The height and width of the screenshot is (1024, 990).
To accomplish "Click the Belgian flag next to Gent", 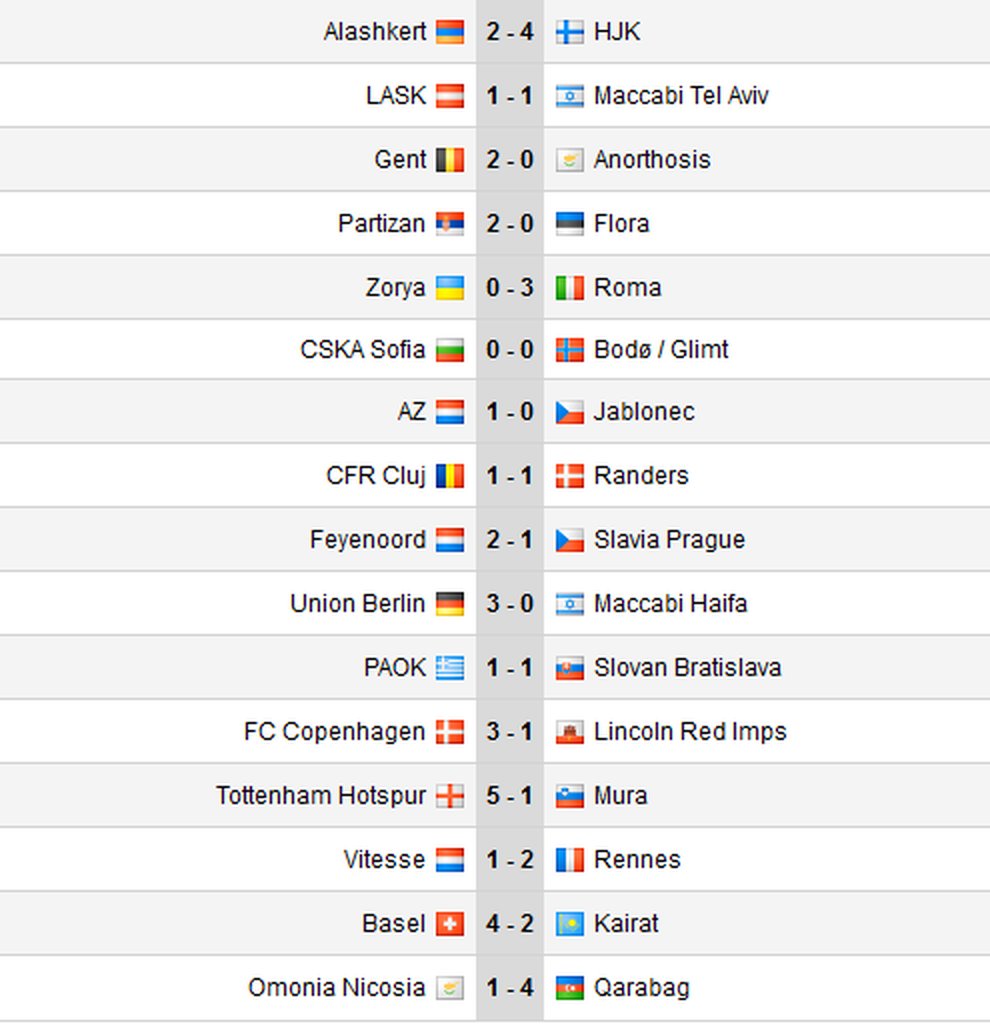I will [x=450, y=160].
